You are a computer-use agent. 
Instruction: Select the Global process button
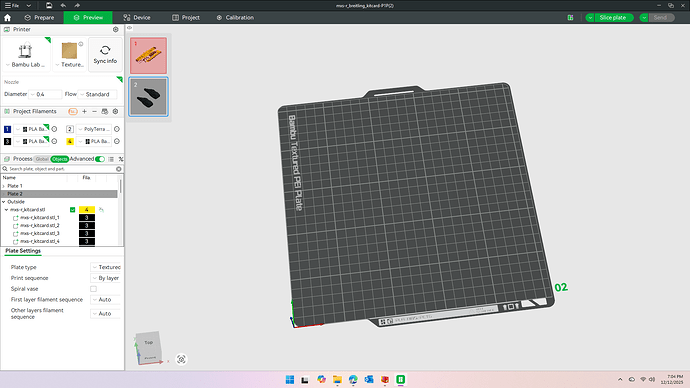[42, 159]
